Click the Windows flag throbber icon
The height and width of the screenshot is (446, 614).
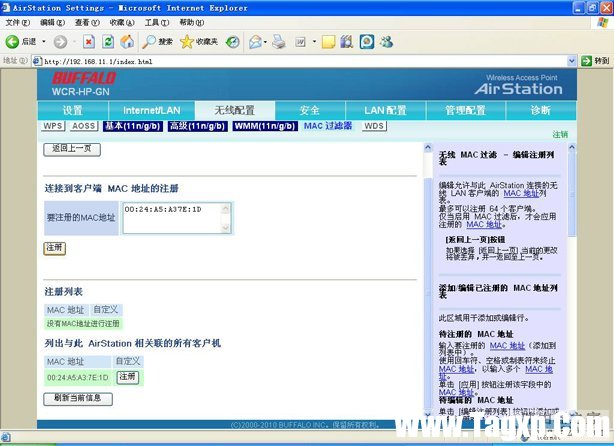point(602,23)
